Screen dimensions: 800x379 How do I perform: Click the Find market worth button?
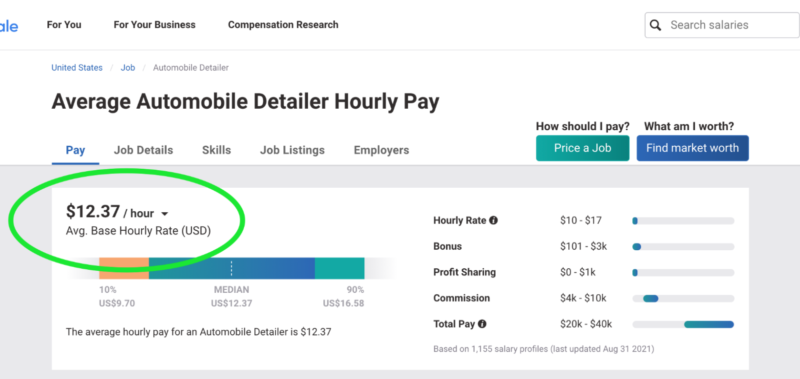point(692,148)
